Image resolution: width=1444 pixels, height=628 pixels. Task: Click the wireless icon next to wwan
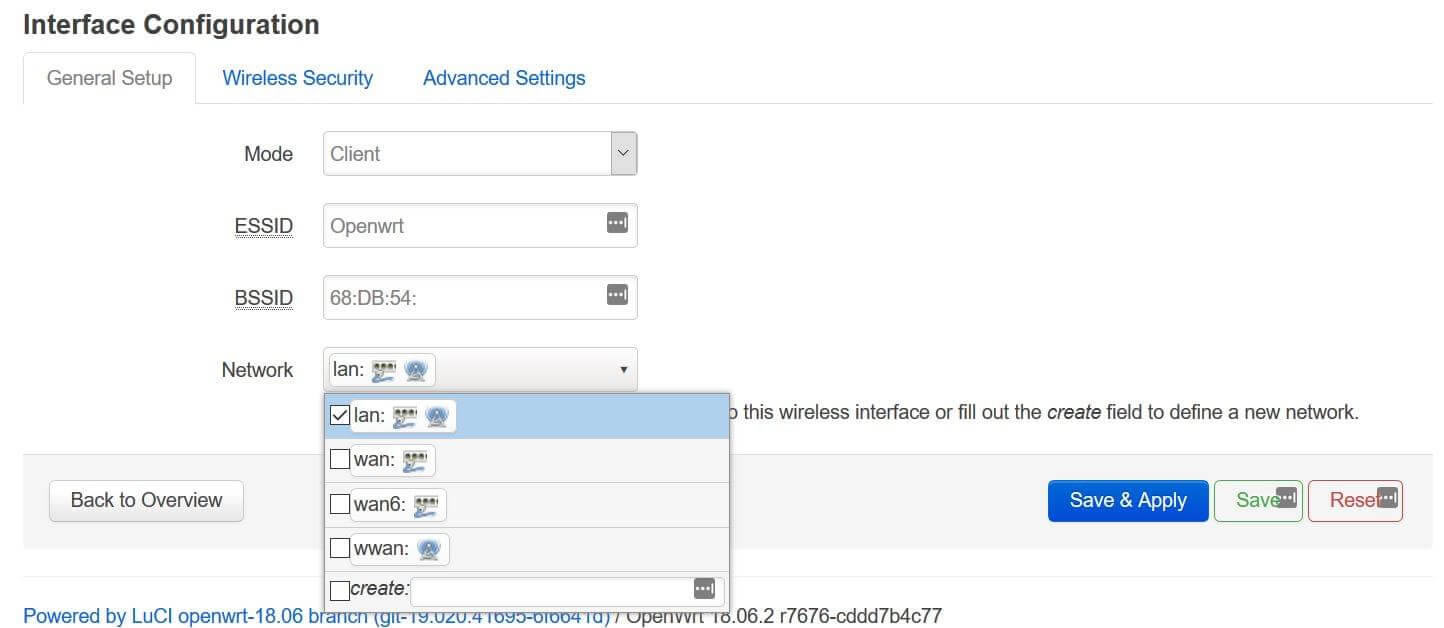(x=432, y=548)
